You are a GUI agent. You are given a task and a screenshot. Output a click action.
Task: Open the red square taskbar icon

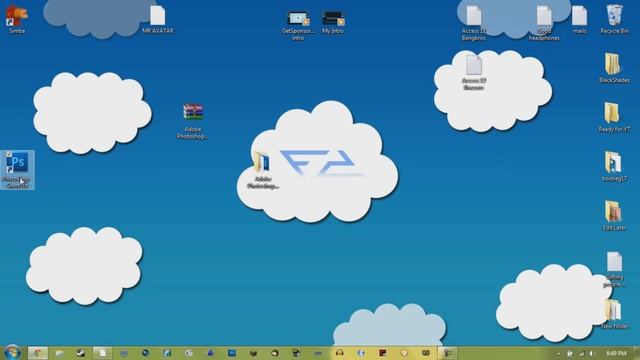pos(382,353)
